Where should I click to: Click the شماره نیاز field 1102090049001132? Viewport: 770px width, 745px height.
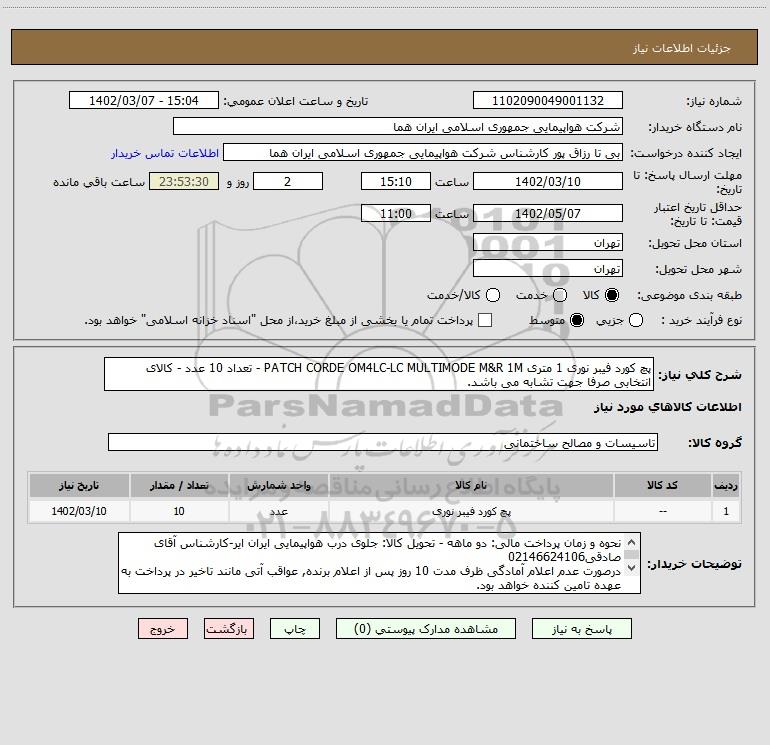(548, 100)
